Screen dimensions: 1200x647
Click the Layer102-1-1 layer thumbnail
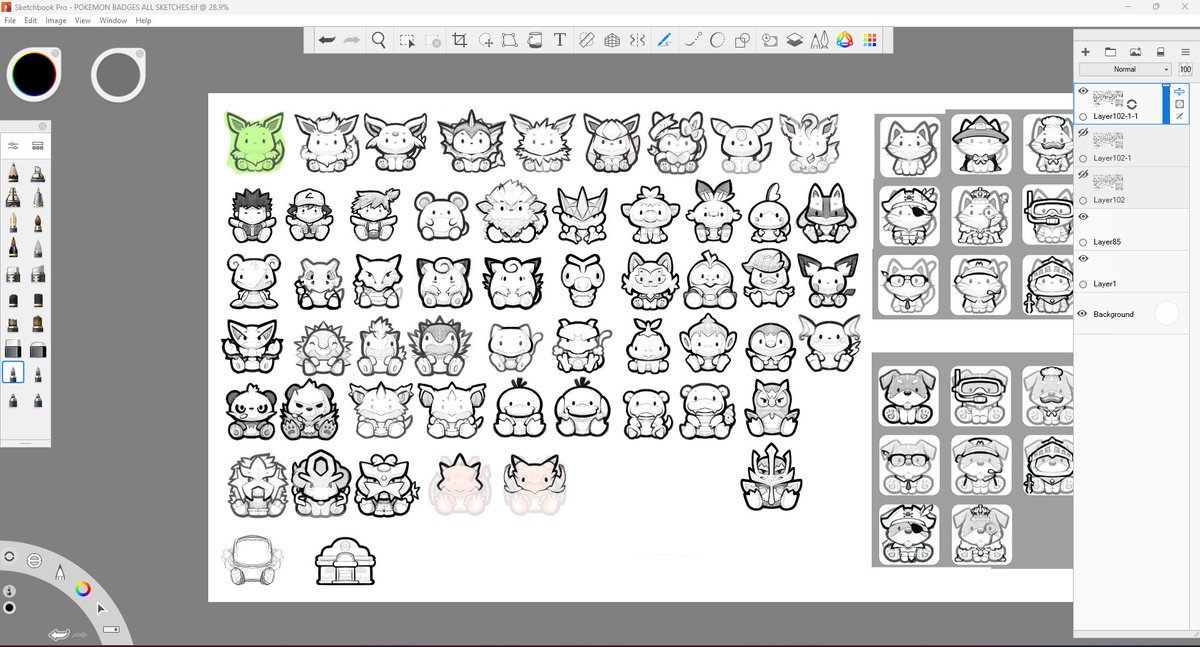pyautogui.click(x=1108, y=98)
